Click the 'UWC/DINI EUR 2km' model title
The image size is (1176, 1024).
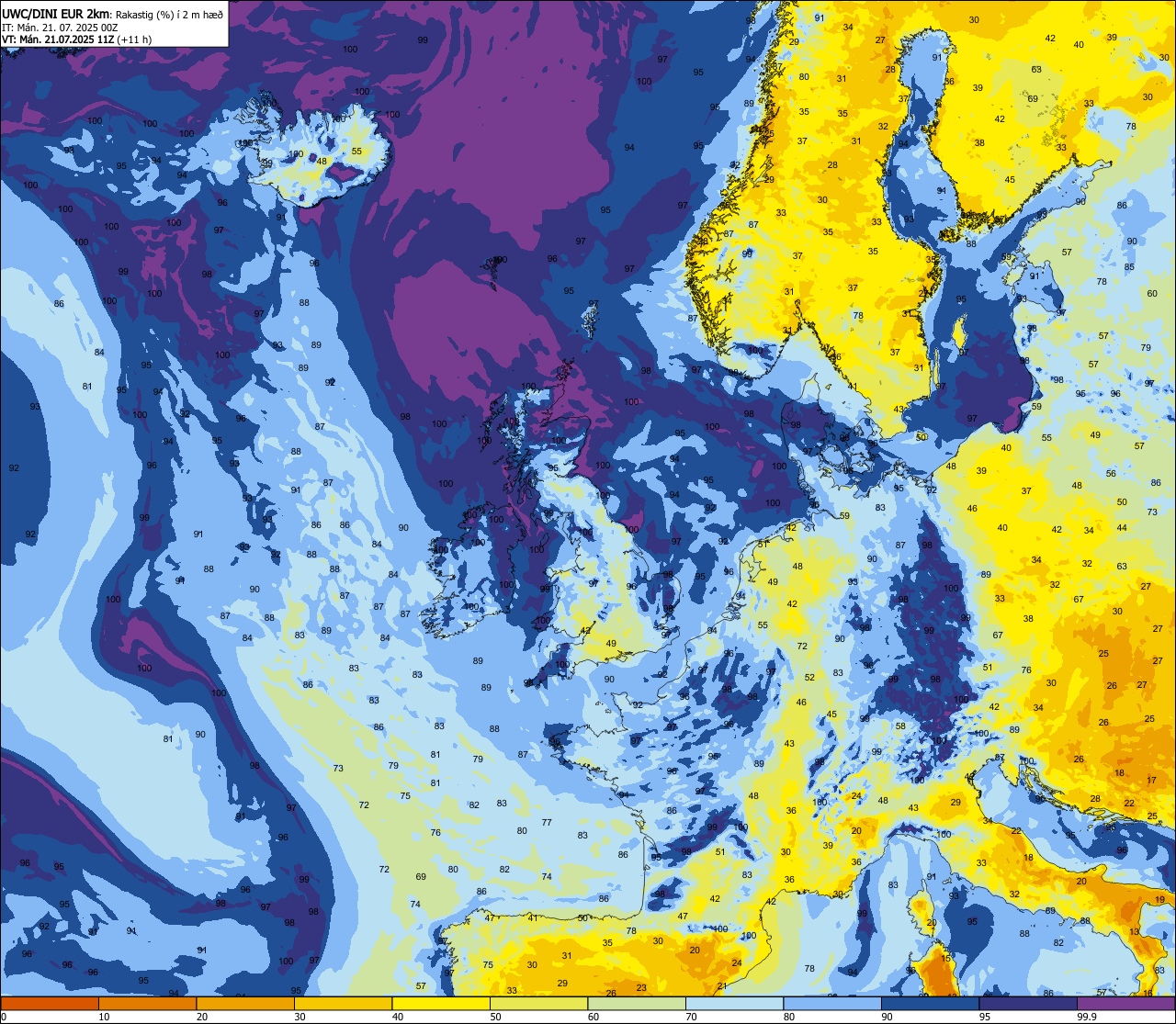pyautogui.click(x=56, y=13)
